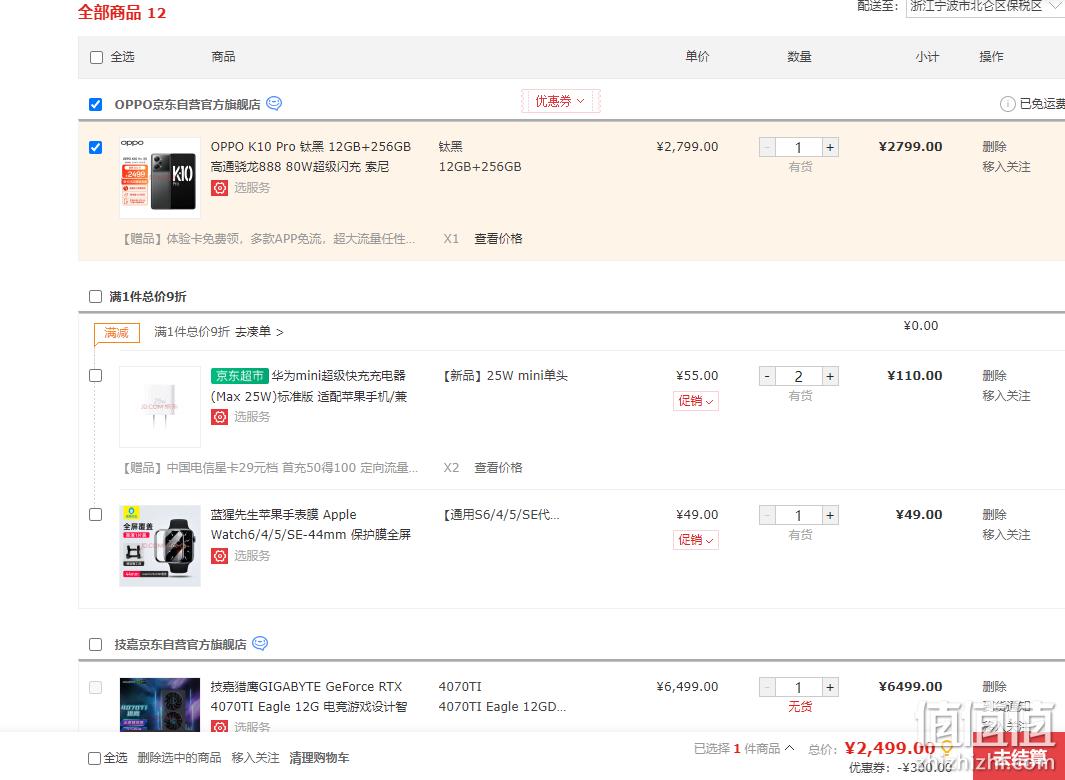This screenshot has width=1065, height=780.
Task: View 查看价格 for 中国电信星卡 gift
Action: (x=498, y=468)
